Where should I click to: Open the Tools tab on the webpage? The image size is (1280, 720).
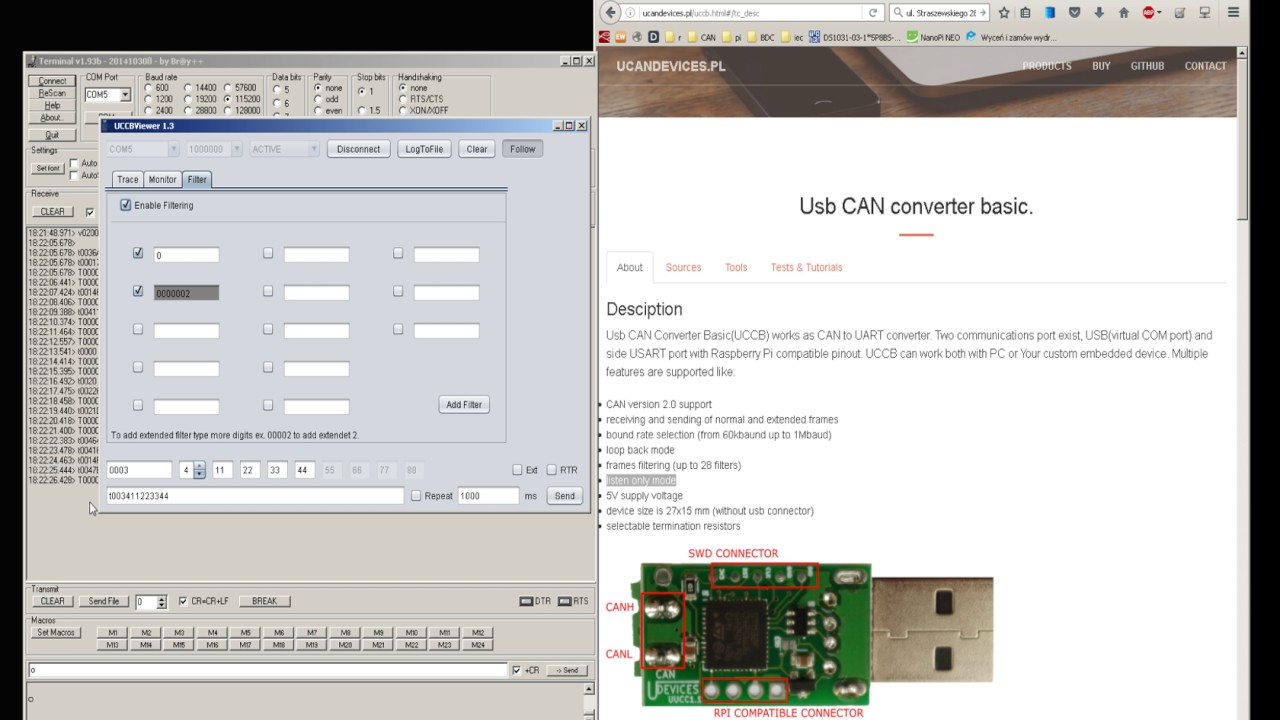(x=736, y=267)
